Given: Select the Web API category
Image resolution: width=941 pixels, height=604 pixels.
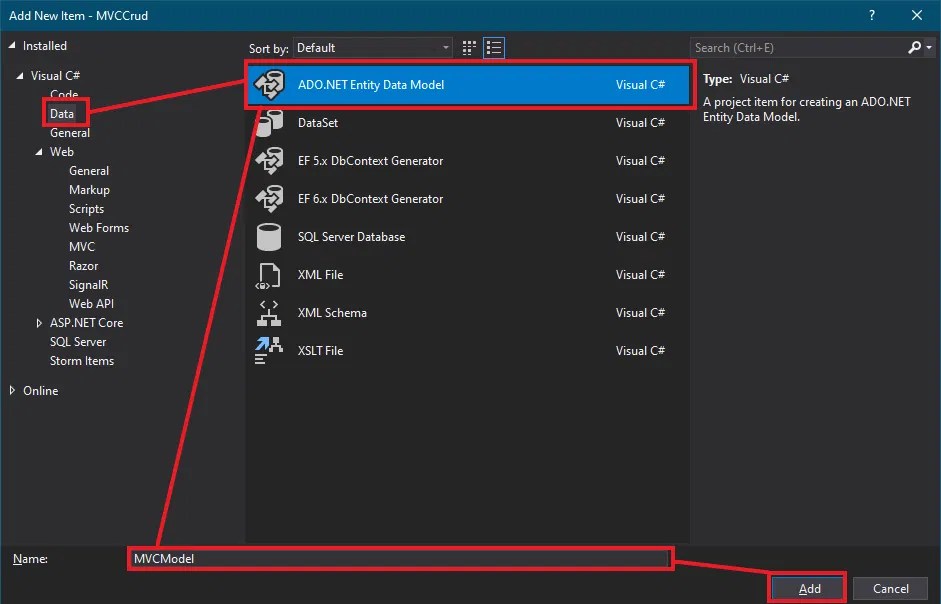Looking at the screenshot, I should (91, 304).
